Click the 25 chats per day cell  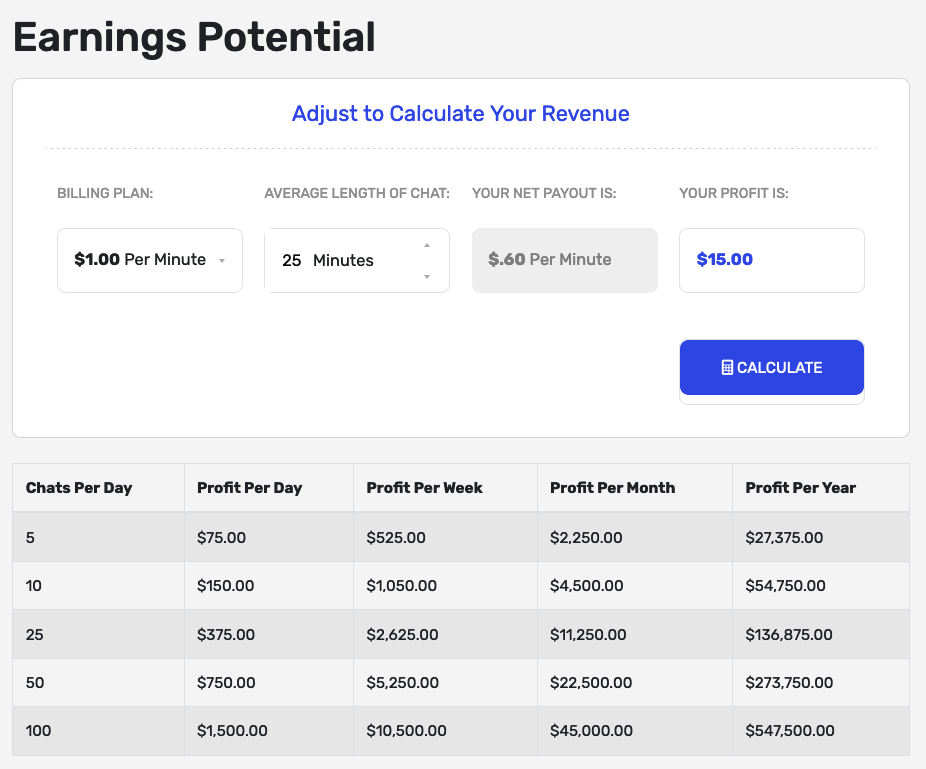tap(98, 634)
